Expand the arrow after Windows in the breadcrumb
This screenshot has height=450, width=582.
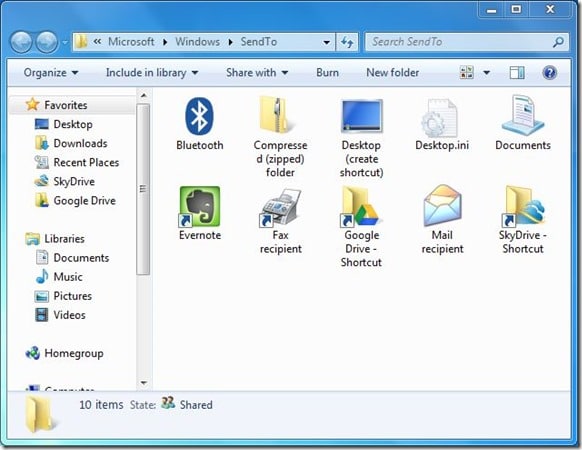[230, 42]
